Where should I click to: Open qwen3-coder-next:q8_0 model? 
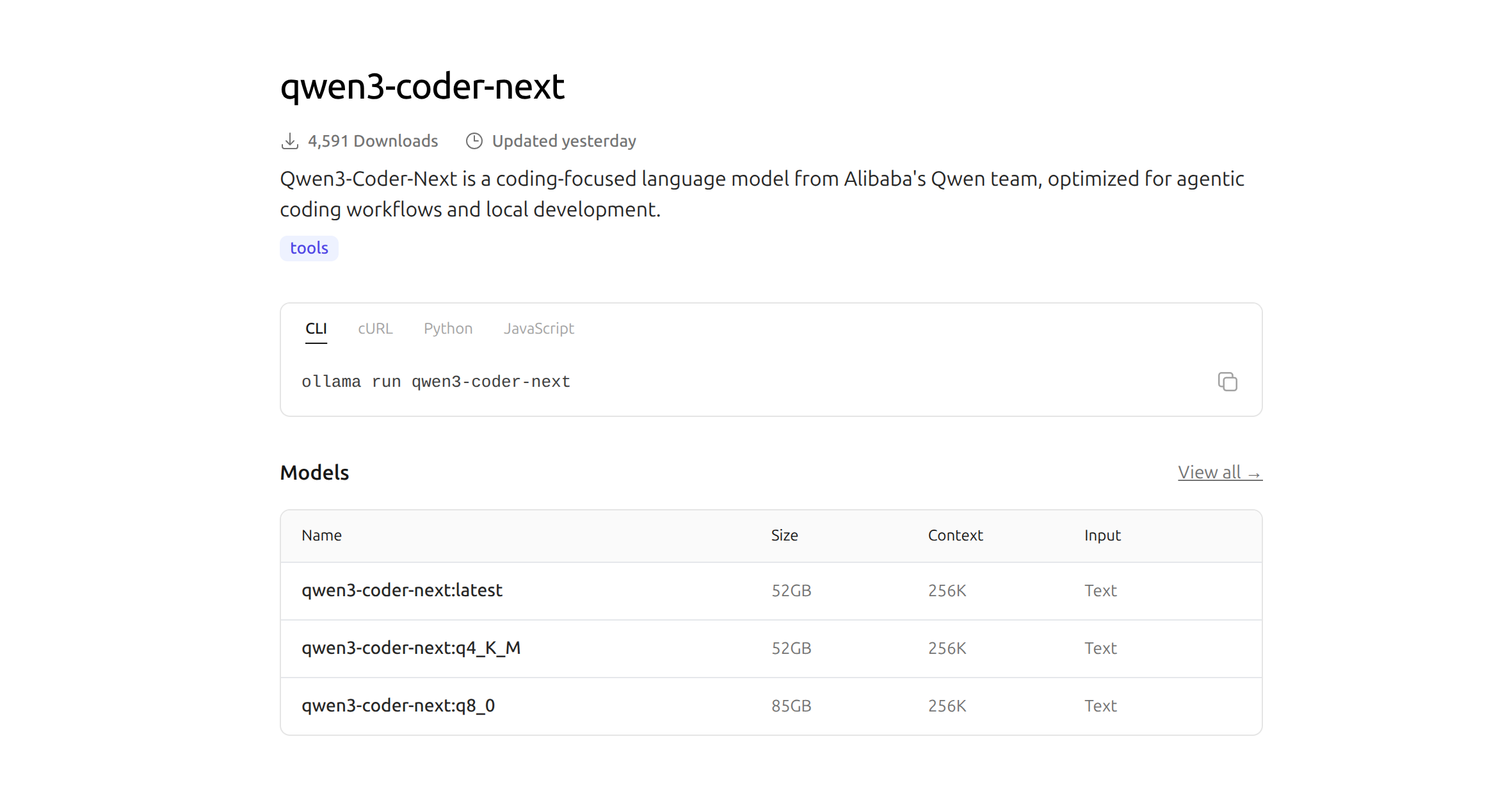pos(398,706)
